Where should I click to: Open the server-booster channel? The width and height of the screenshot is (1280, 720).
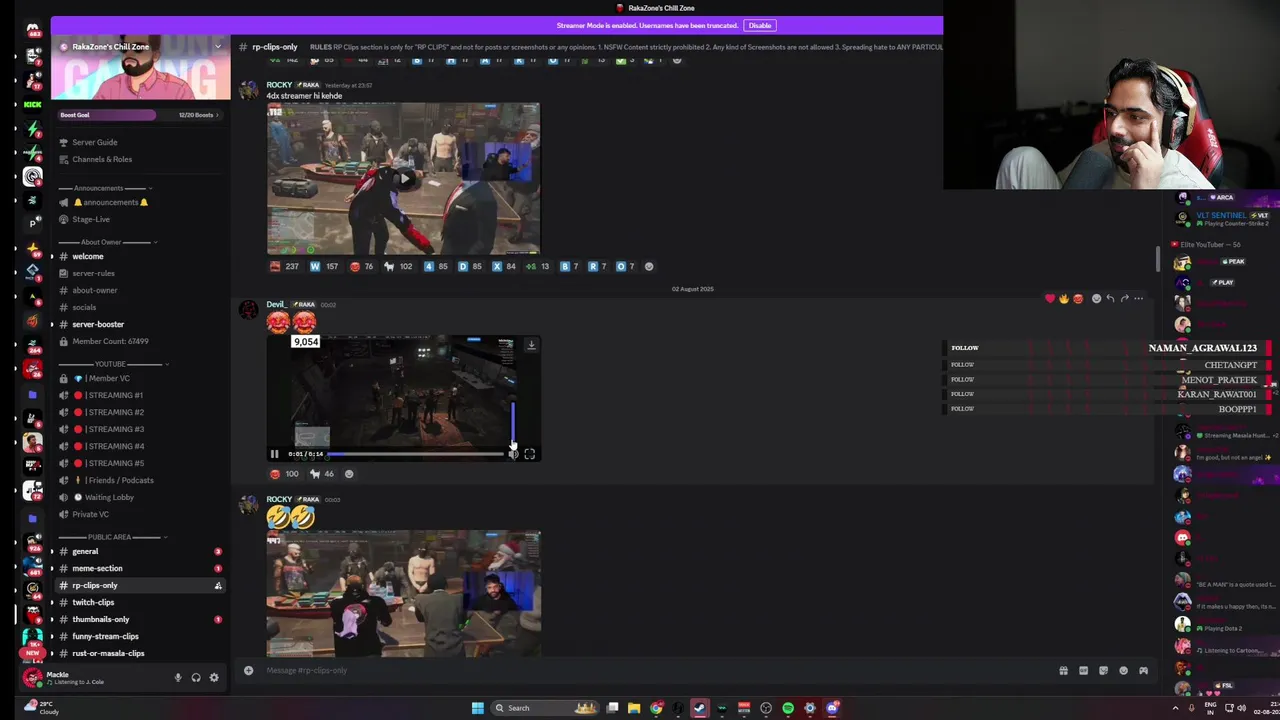[x=98, y=324]
